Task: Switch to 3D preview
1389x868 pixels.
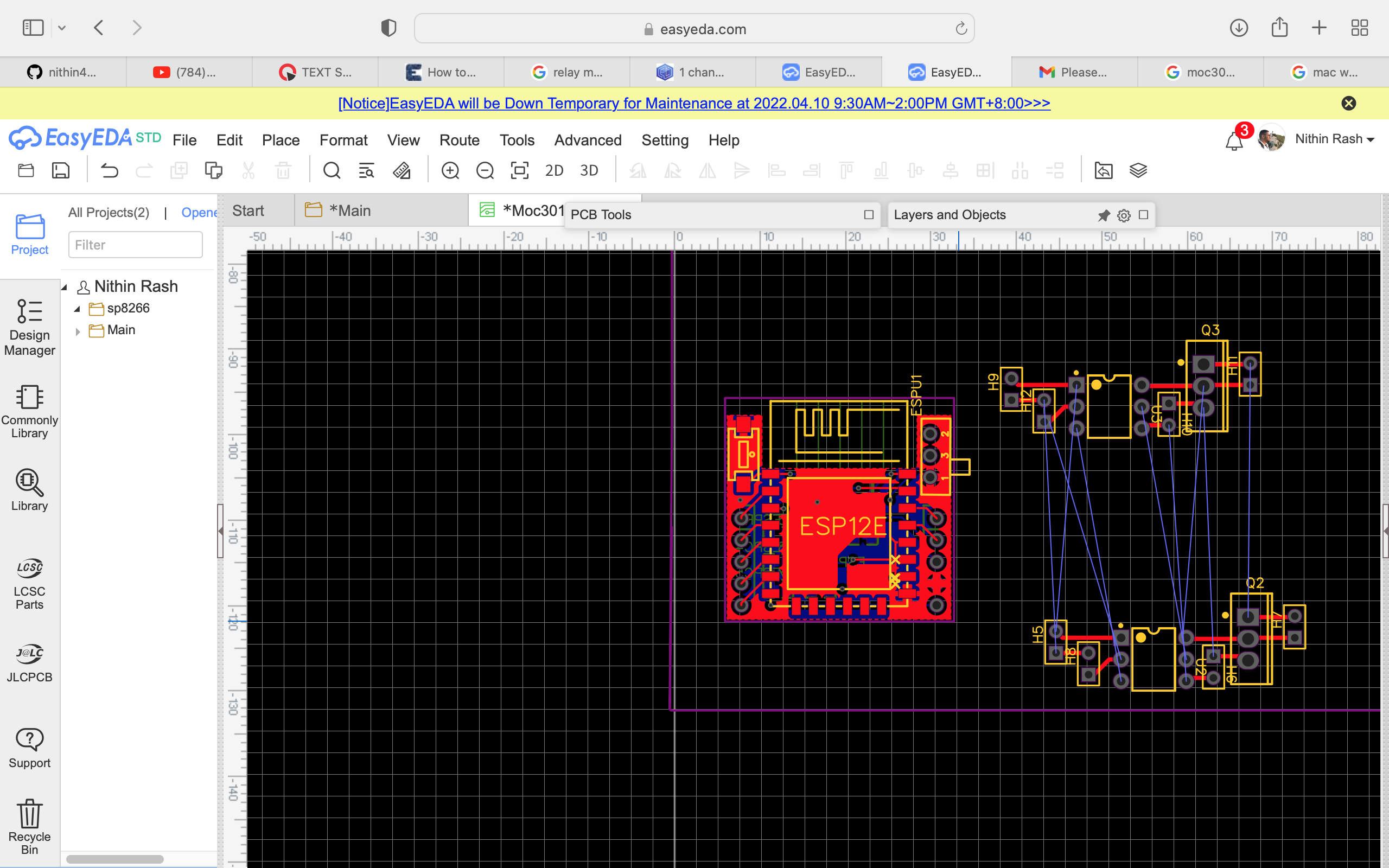Action: [589, 170]
